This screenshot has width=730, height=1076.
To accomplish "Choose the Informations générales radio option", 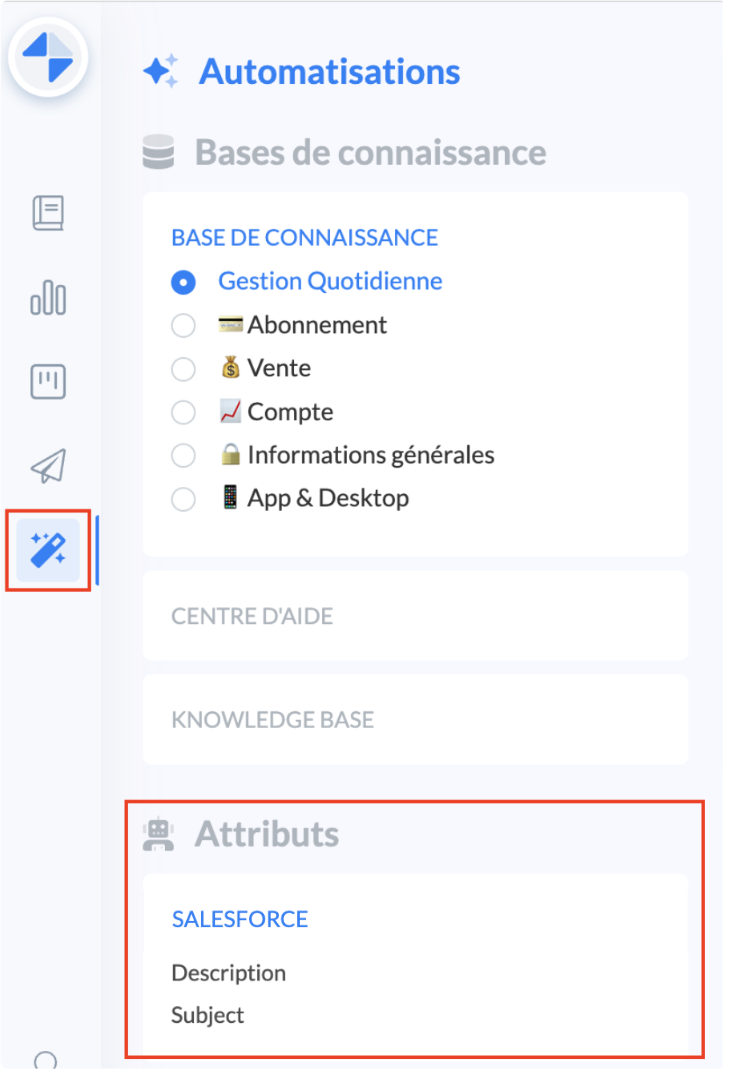I will pyautogui.click(x=183, y=456).
